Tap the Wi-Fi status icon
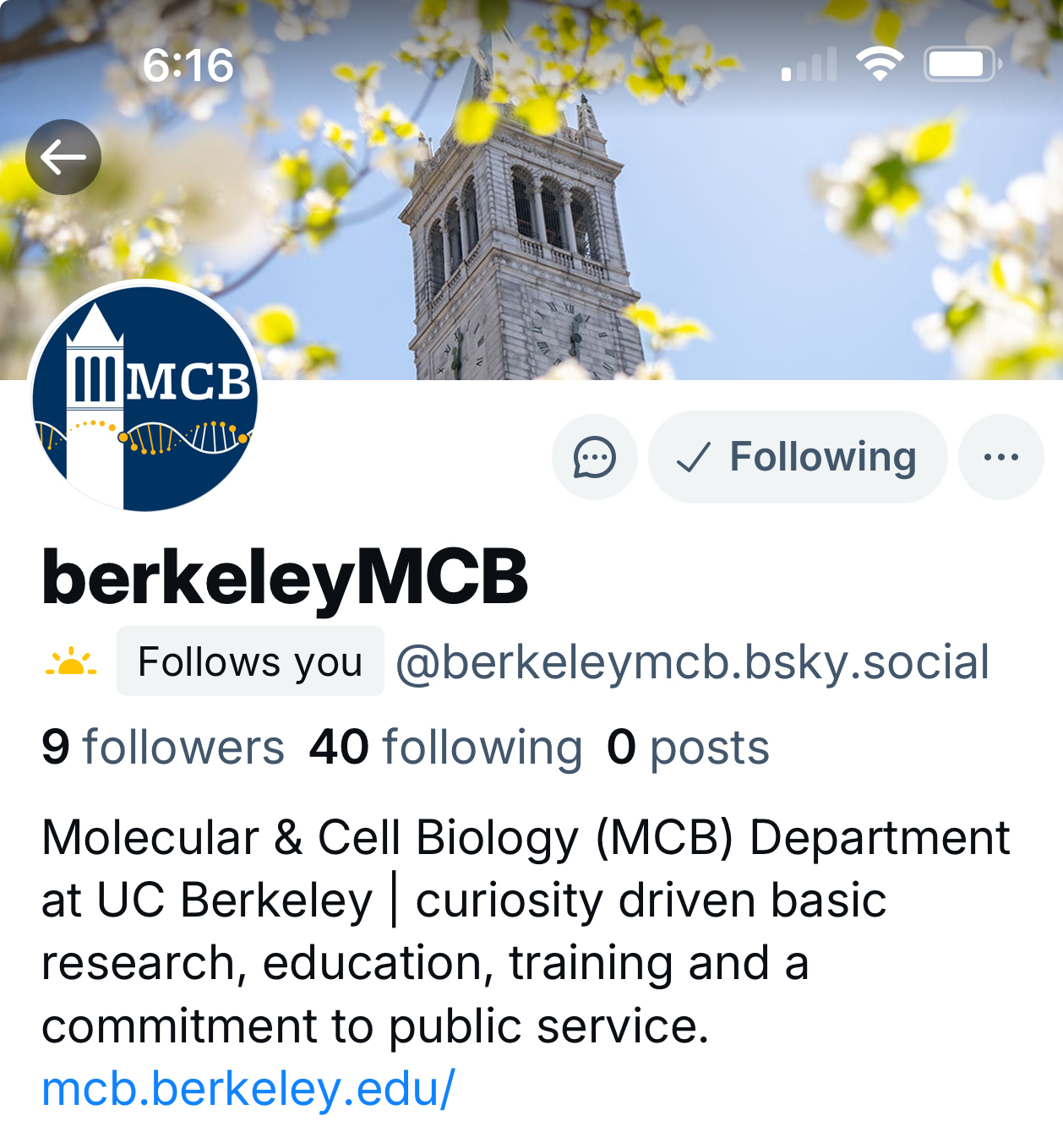Viewport: 1063px width, 1148px height. pos(880,64)
